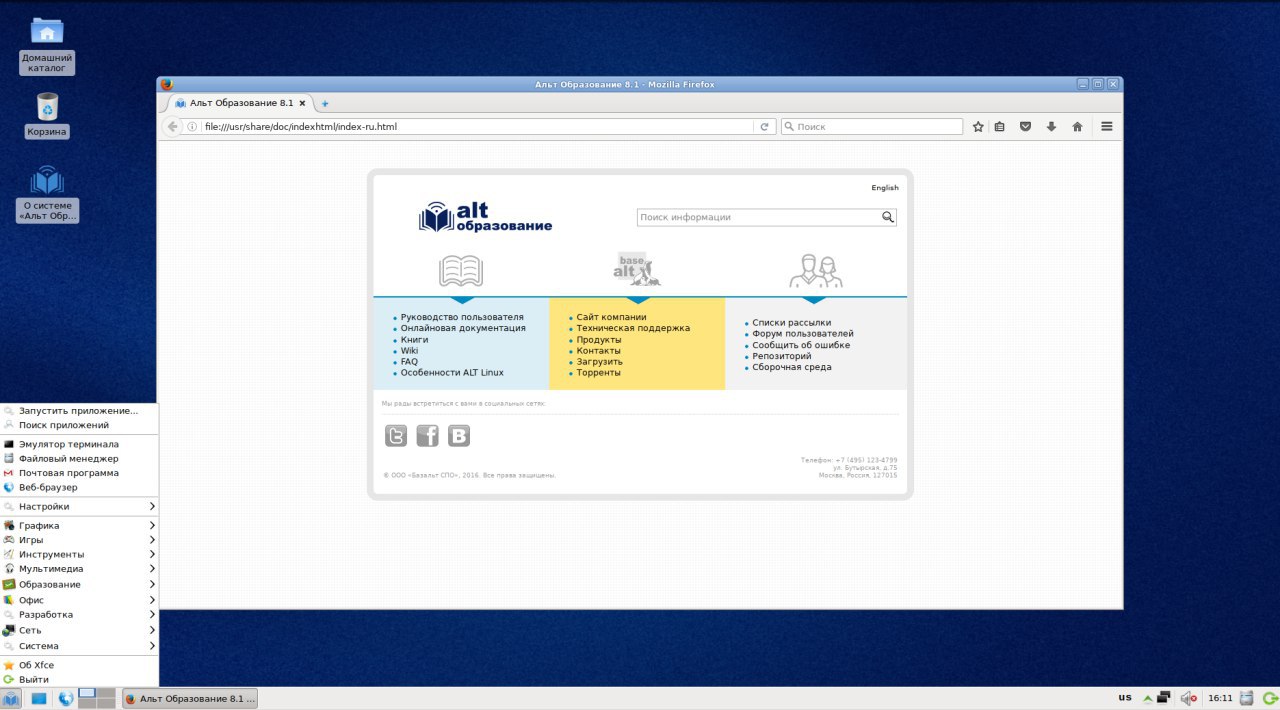1280x710 pixels.
Task: Switch keyboard layout via us indicator
Action: [x=1125, y=697]
